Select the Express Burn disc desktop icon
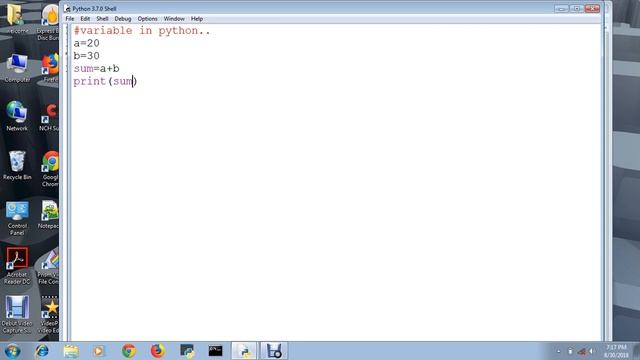 (50, 23)
